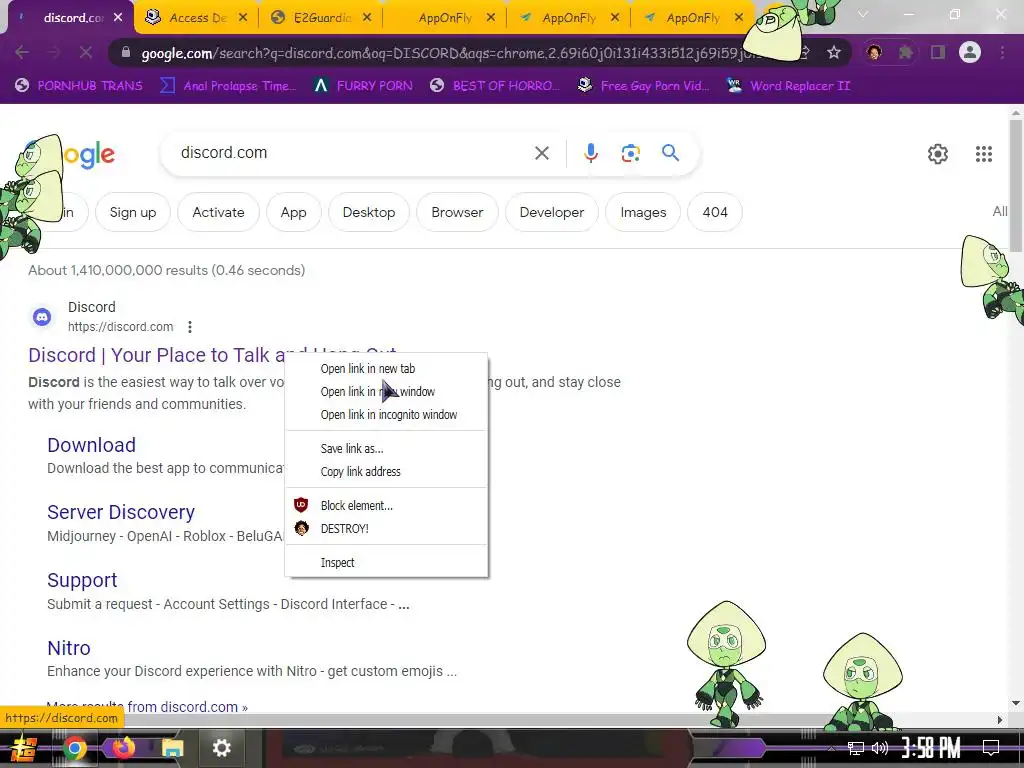The image size is (1024, 768).
Task: Open the Start menu button
Action: point(23,748)
